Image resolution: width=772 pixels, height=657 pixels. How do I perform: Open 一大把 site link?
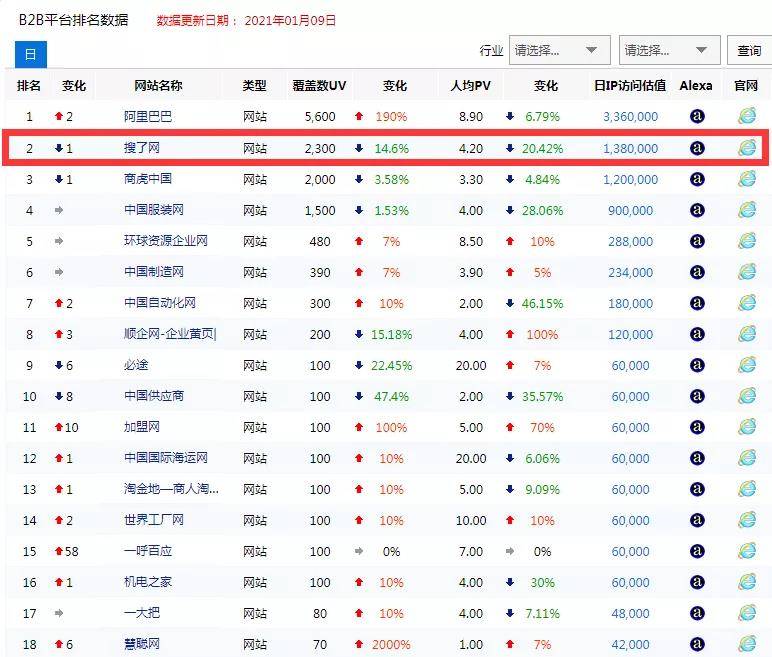tap(142, 613)
